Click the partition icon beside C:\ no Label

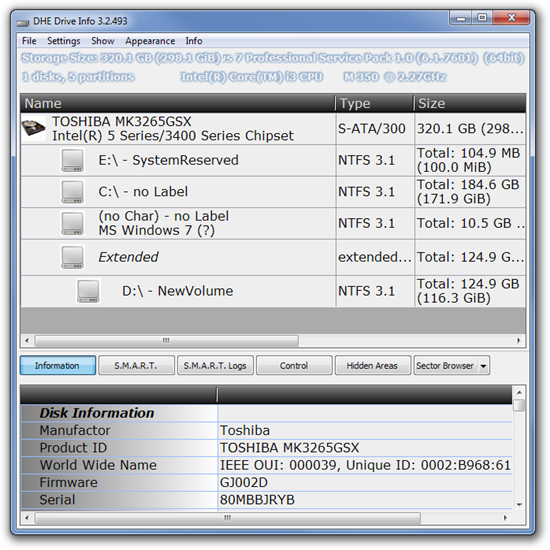point(72,192)
